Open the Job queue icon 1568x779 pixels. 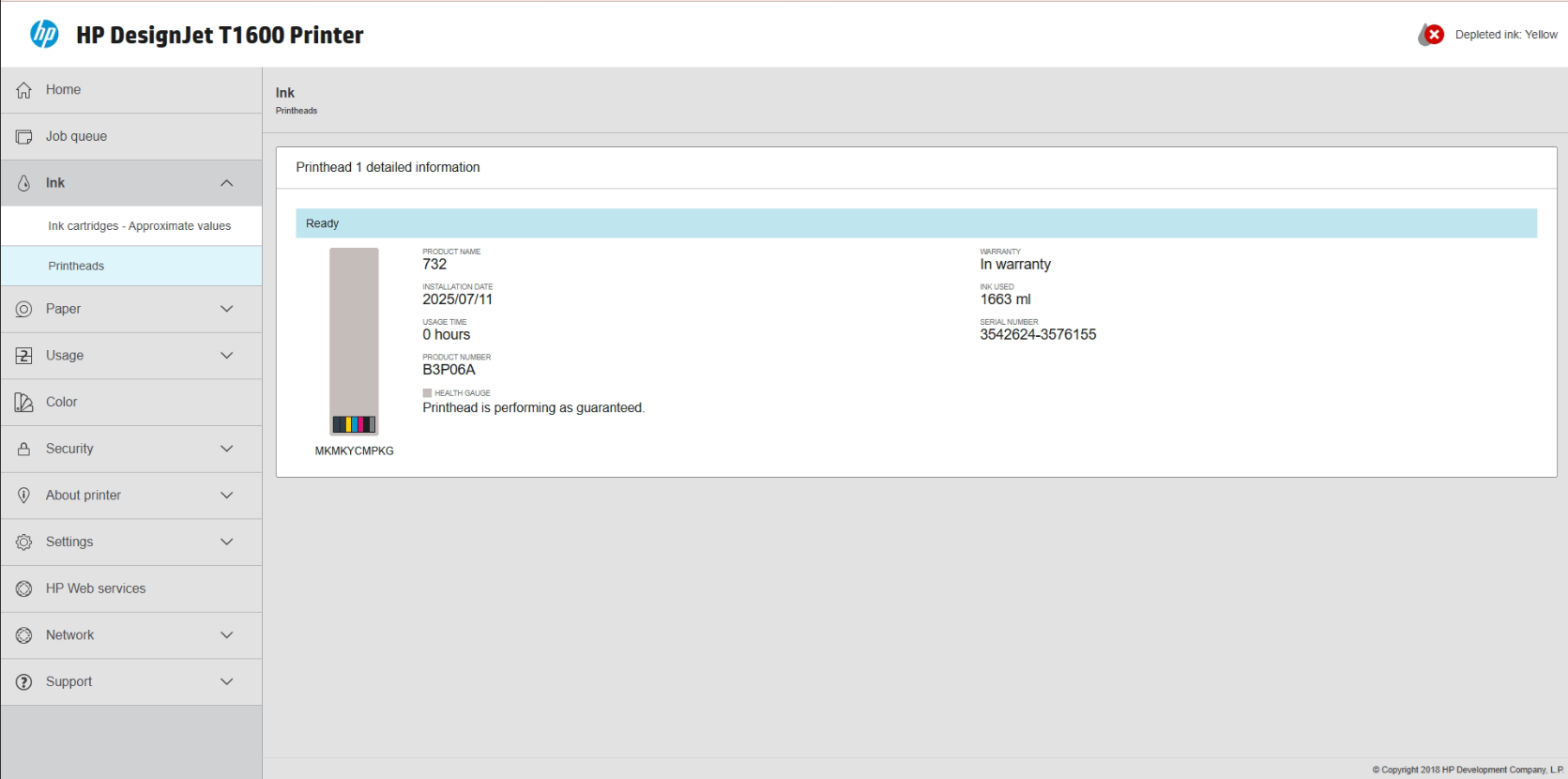tap(24, 137)
